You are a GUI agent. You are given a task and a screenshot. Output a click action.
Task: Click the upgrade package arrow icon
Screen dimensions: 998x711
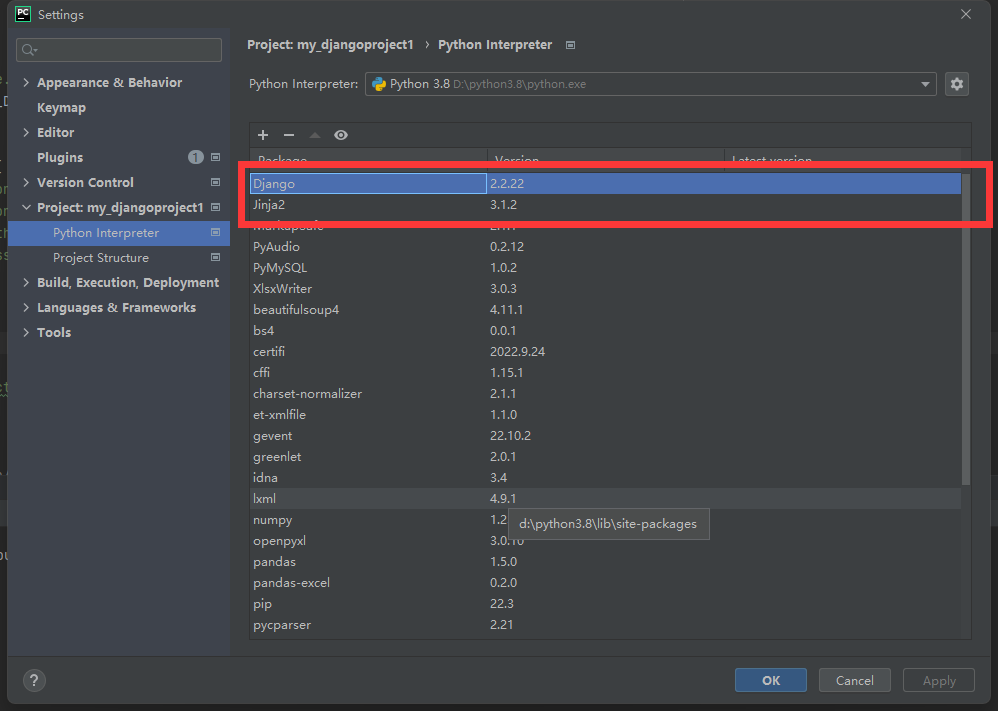[x=314, y=135]
